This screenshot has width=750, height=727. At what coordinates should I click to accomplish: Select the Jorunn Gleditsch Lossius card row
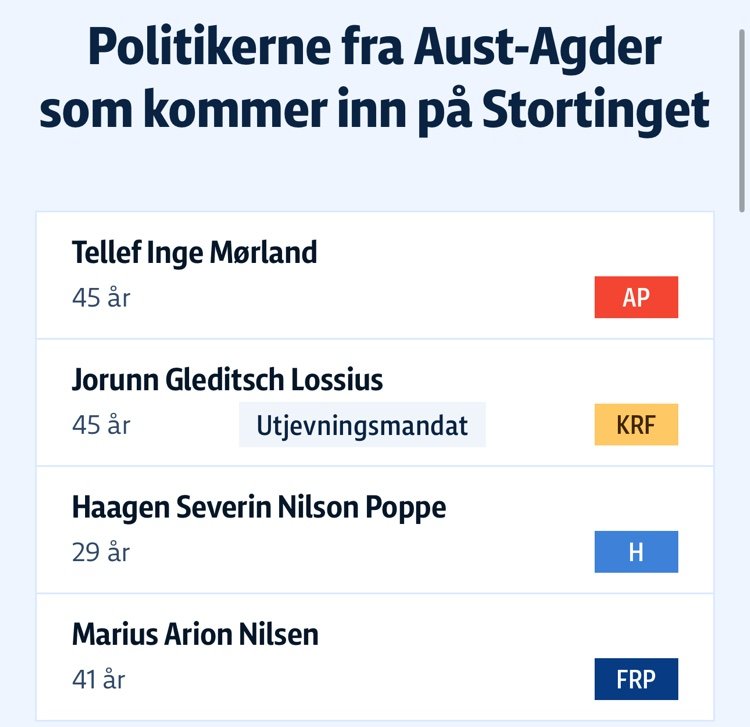tap(375, 402)
